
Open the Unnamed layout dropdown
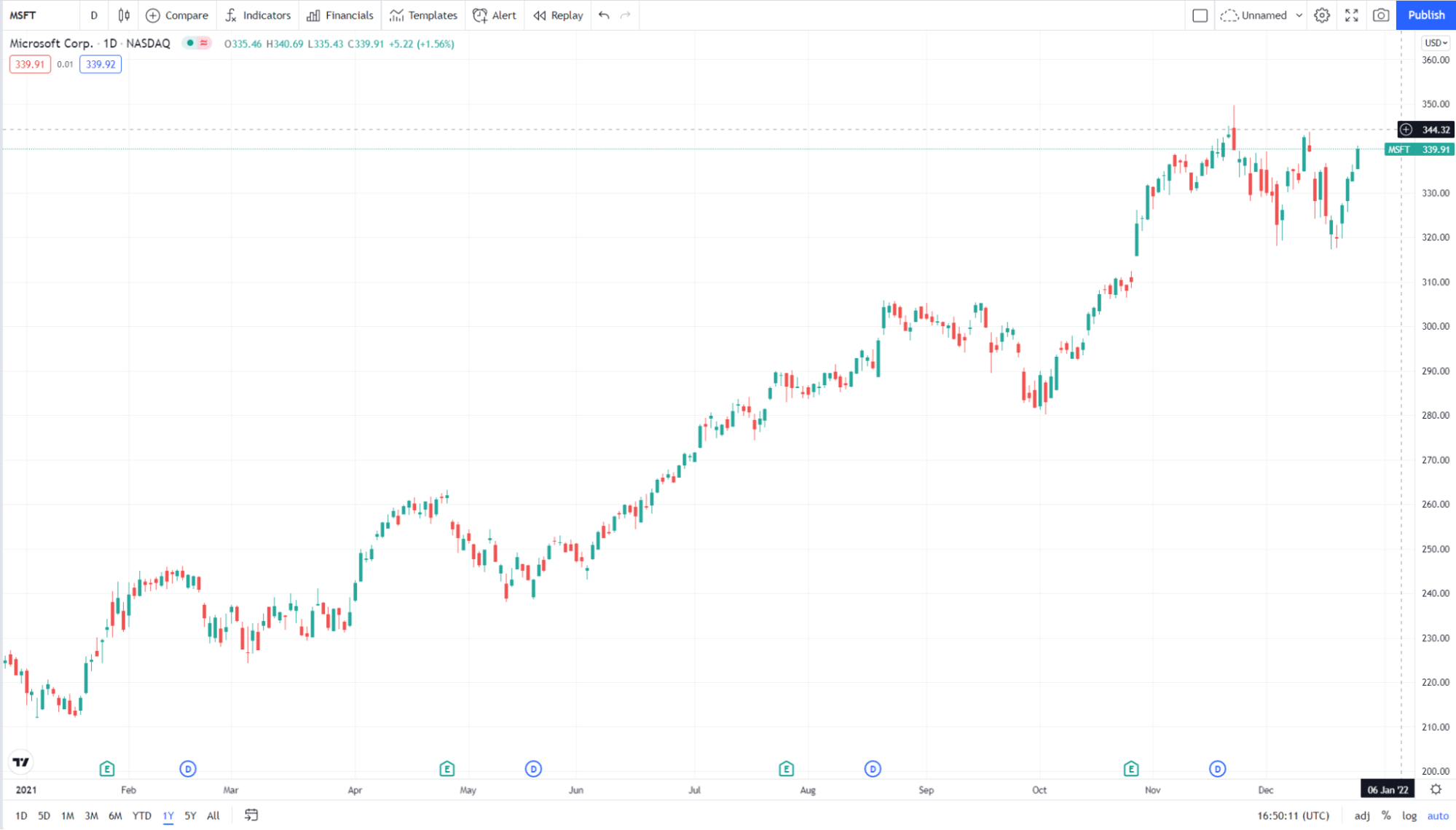[x=1262, y=15]
